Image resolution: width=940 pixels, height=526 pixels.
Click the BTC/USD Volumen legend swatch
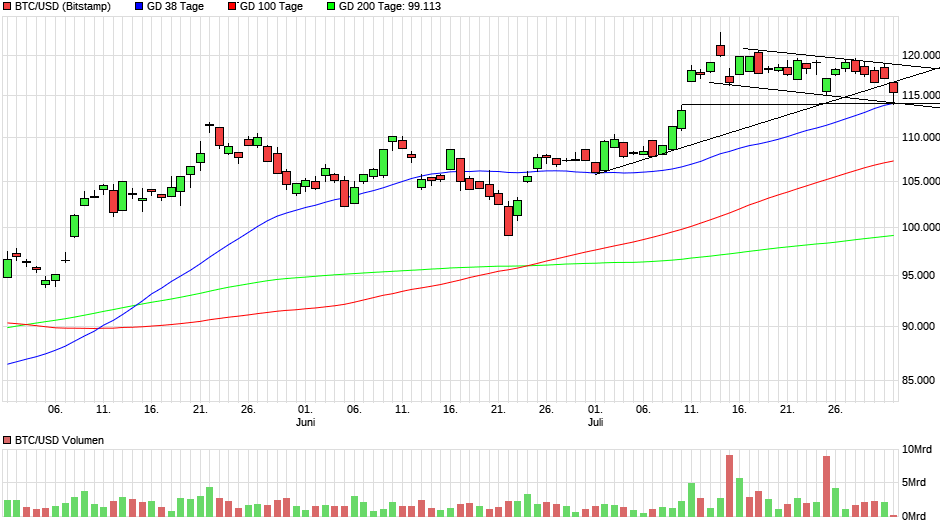7,440
